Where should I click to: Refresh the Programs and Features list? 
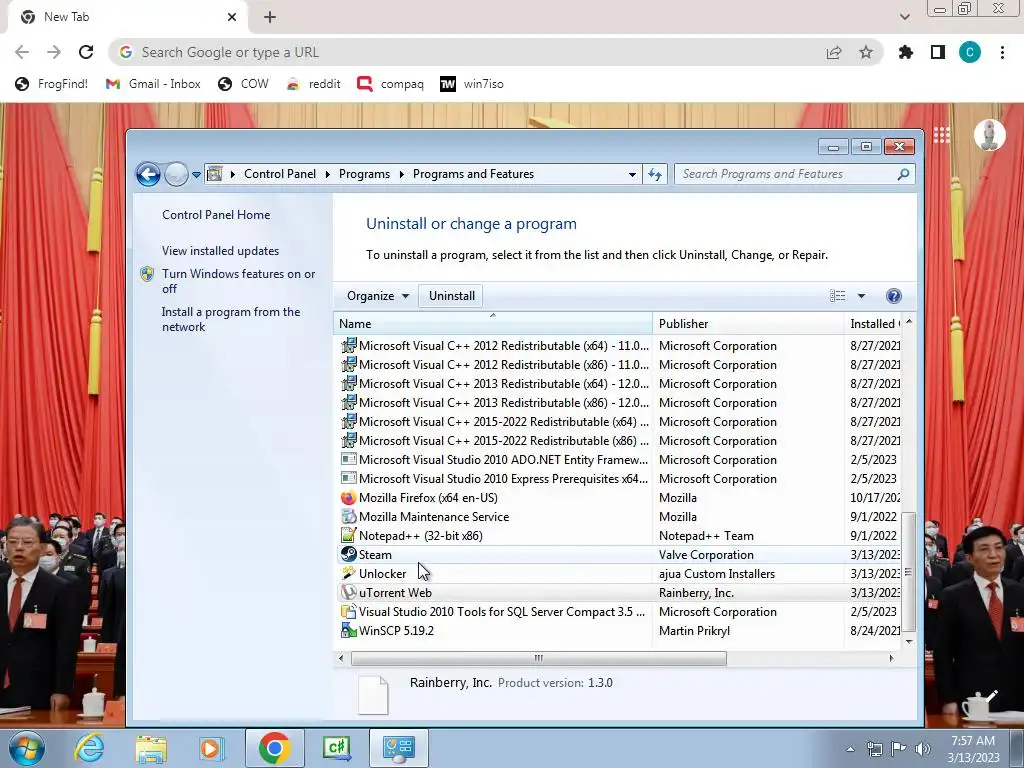pos(655,174)
